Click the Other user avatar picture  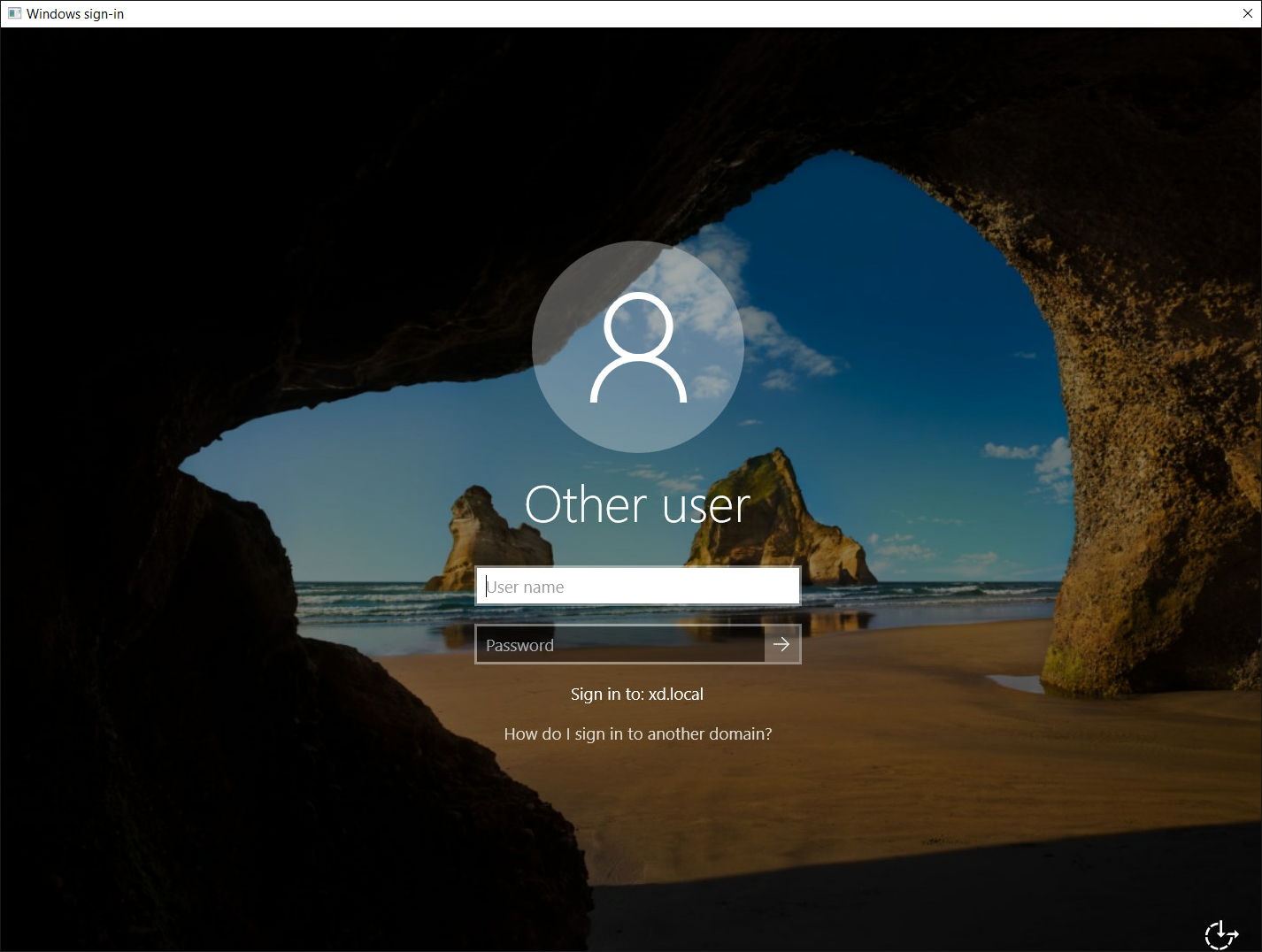(637, 346)
